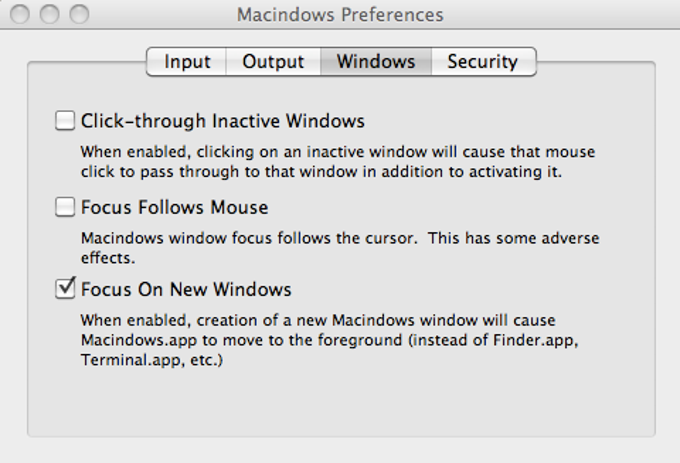Screen dimensions: 680x463
Task: Click the description mentioning mouse click pass through
Action: [x=337, y=162]
